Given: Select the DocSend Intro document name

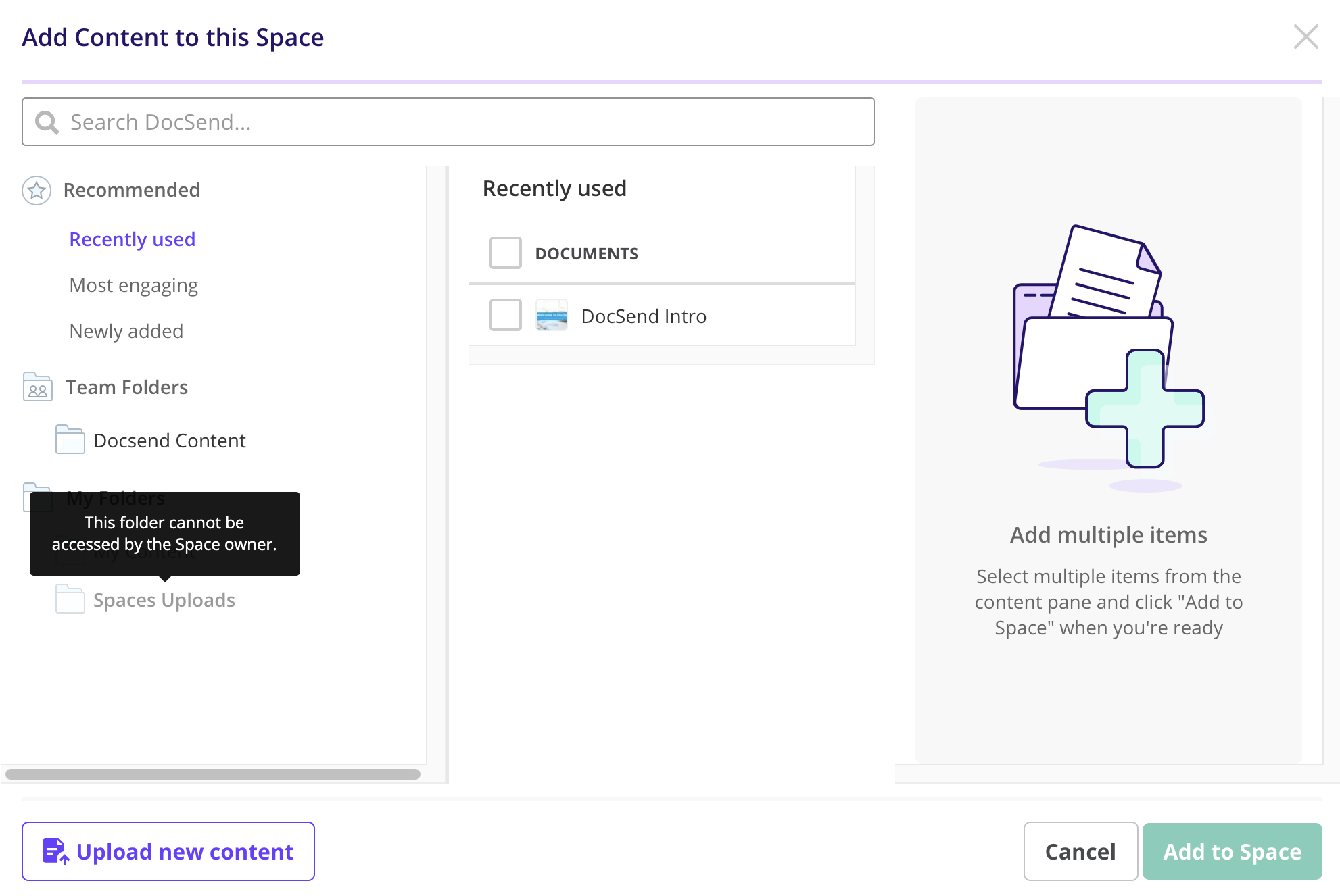Looking at the screenshot, I should 644,316.
